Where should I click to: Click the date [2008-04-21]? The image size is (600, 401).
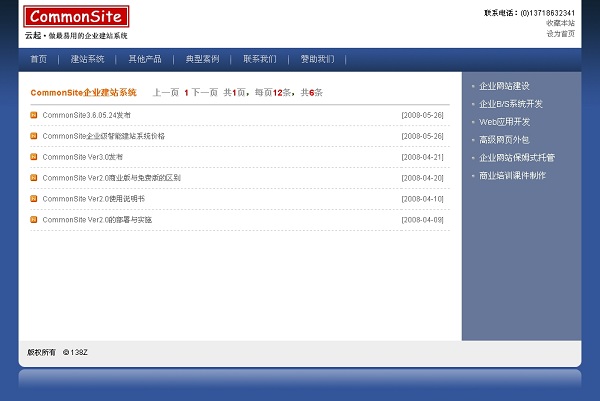422,157
